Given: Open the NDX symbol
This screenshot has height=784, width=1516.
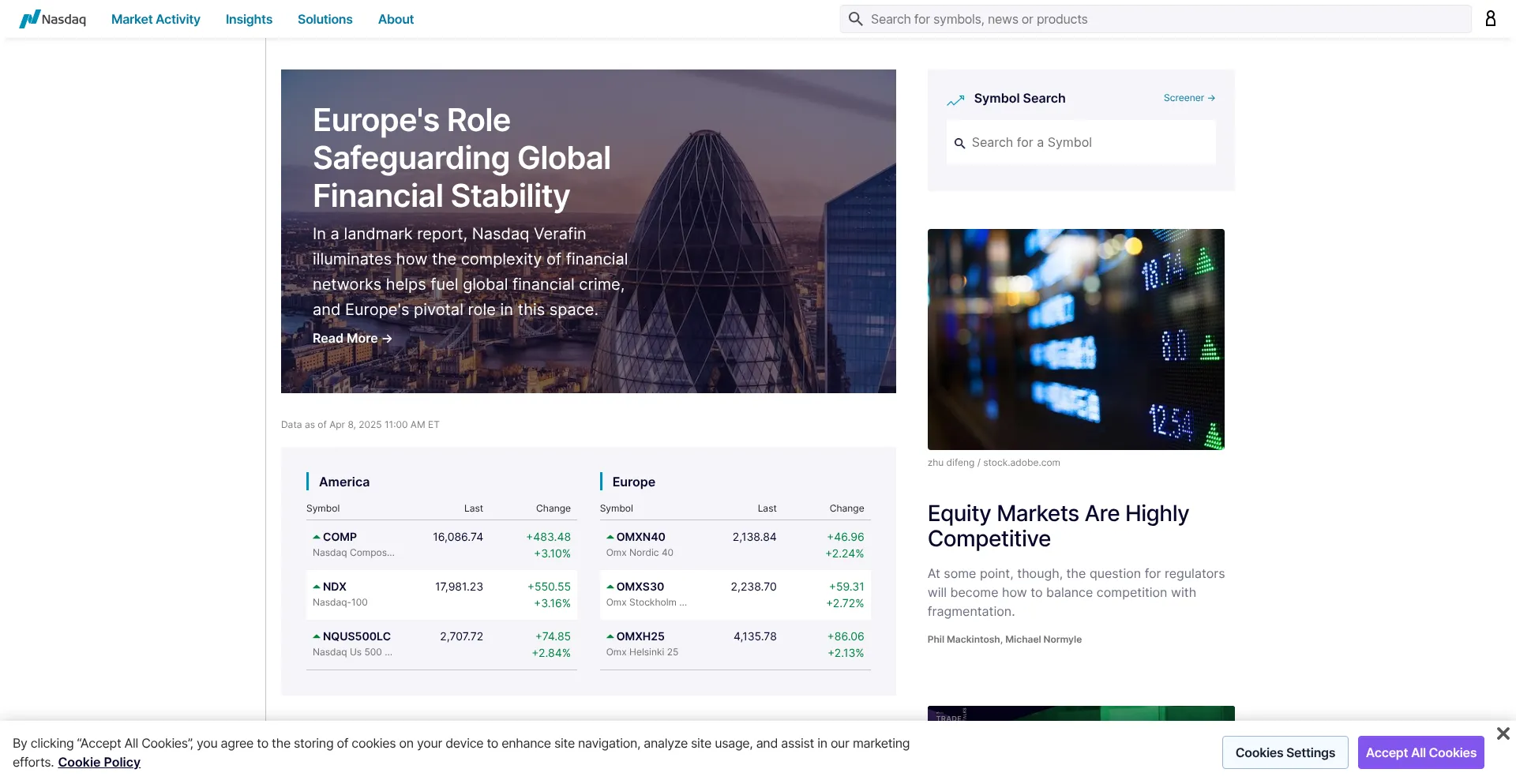Looking at the screenshot, I should click(335, 587).
